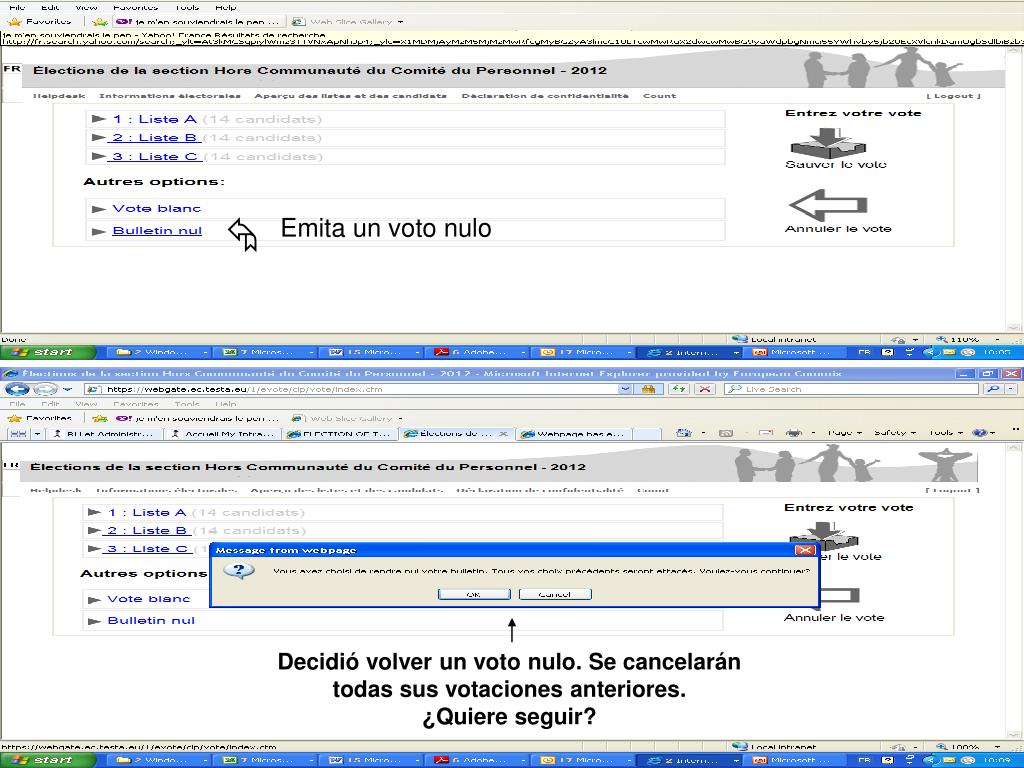This screenshot has height=768, width=1024.
Task: Open the Tools dropdown in command bar
Action: 945,432
